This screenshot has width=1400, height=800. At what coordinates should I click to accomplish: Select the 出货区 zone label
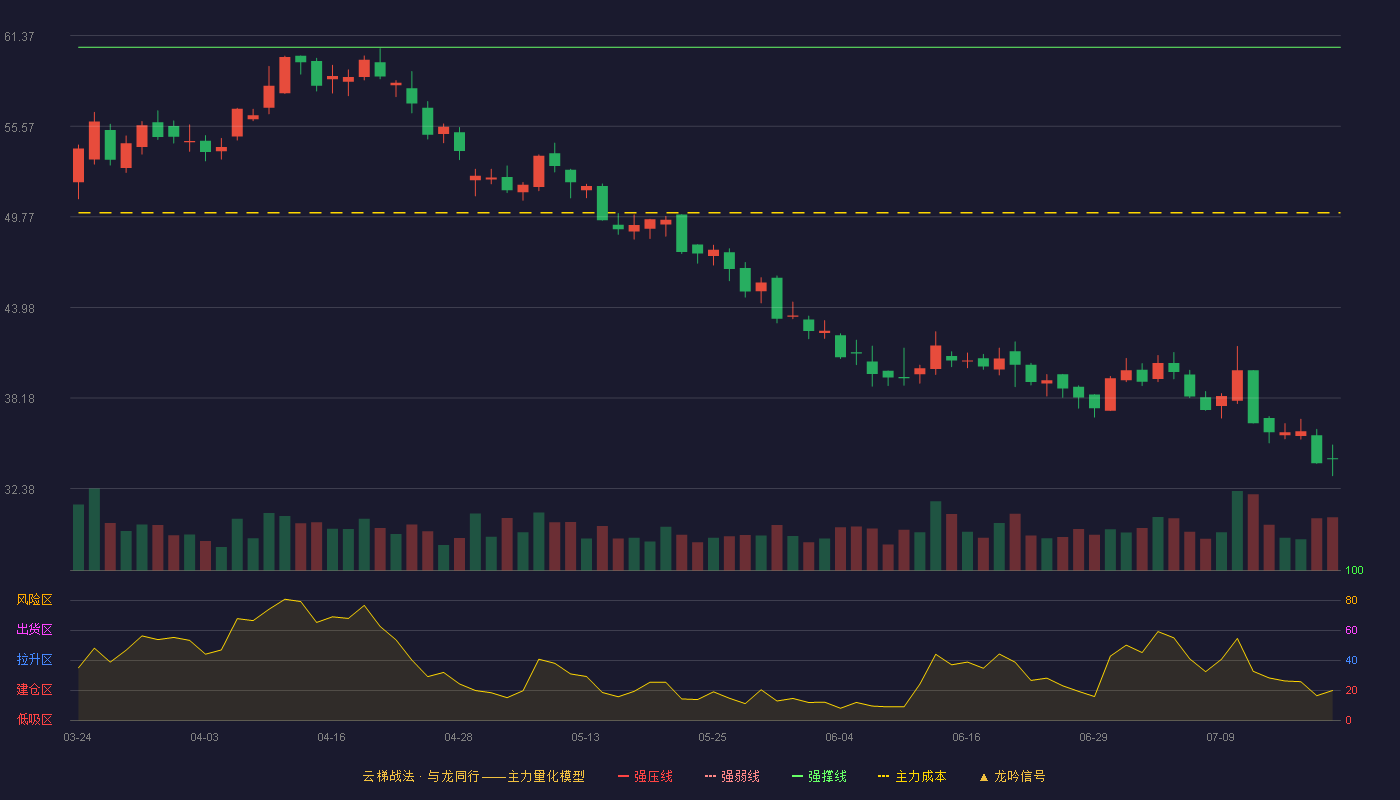coord(34,630)
